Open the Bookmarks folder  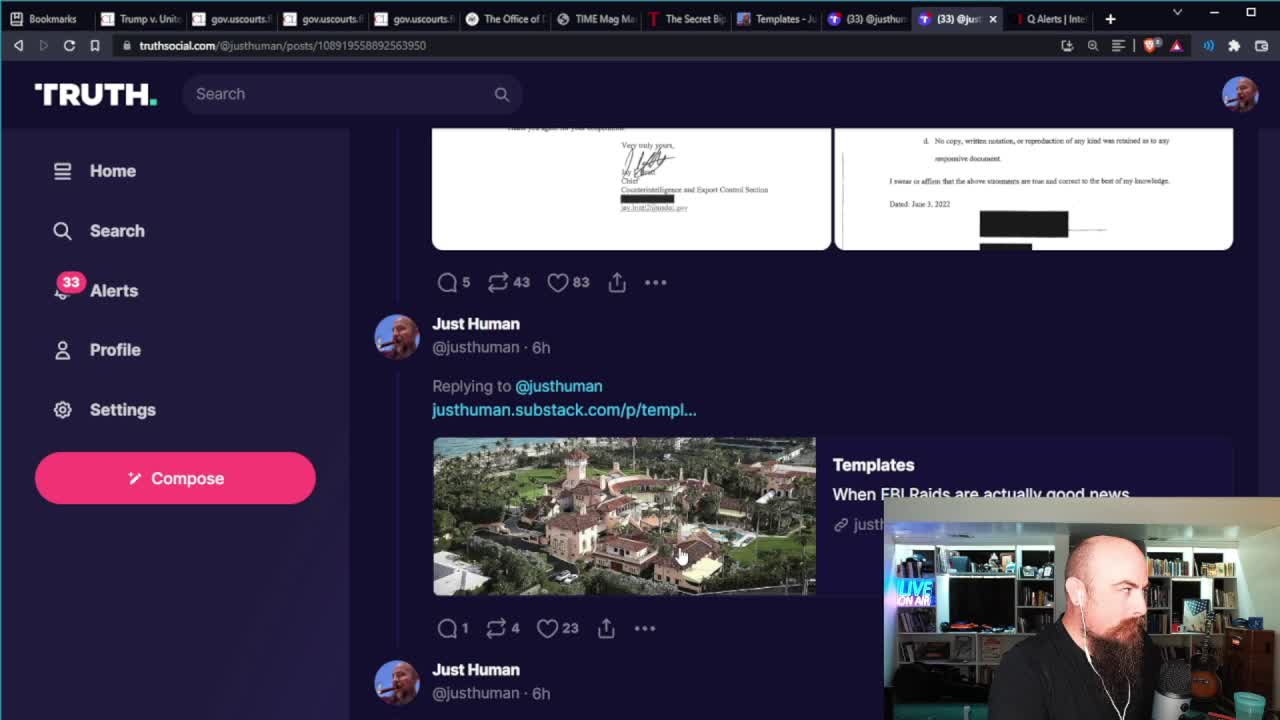tap(44, 19)
